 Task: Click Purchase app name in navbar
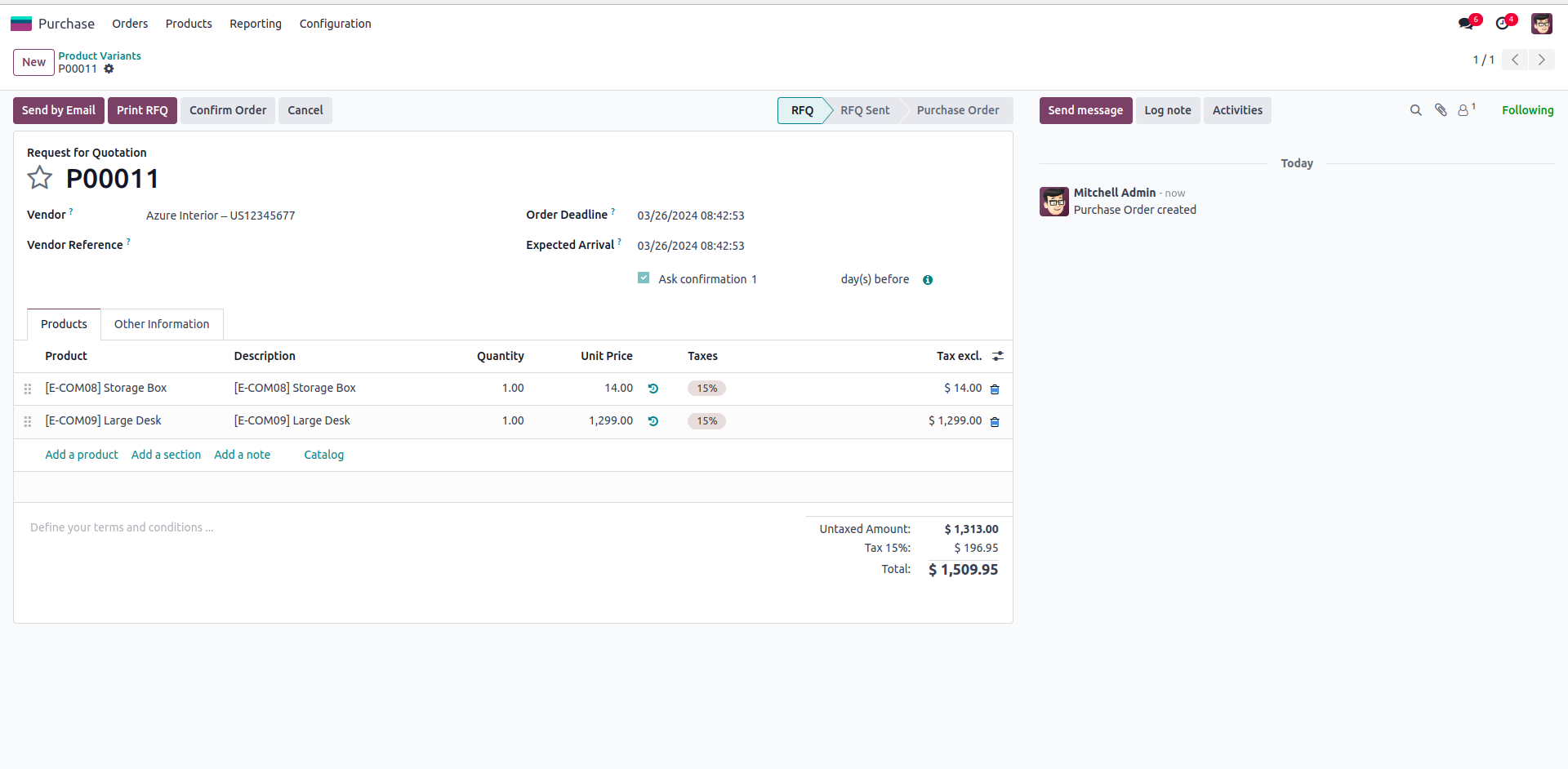[x=66, y=24]
